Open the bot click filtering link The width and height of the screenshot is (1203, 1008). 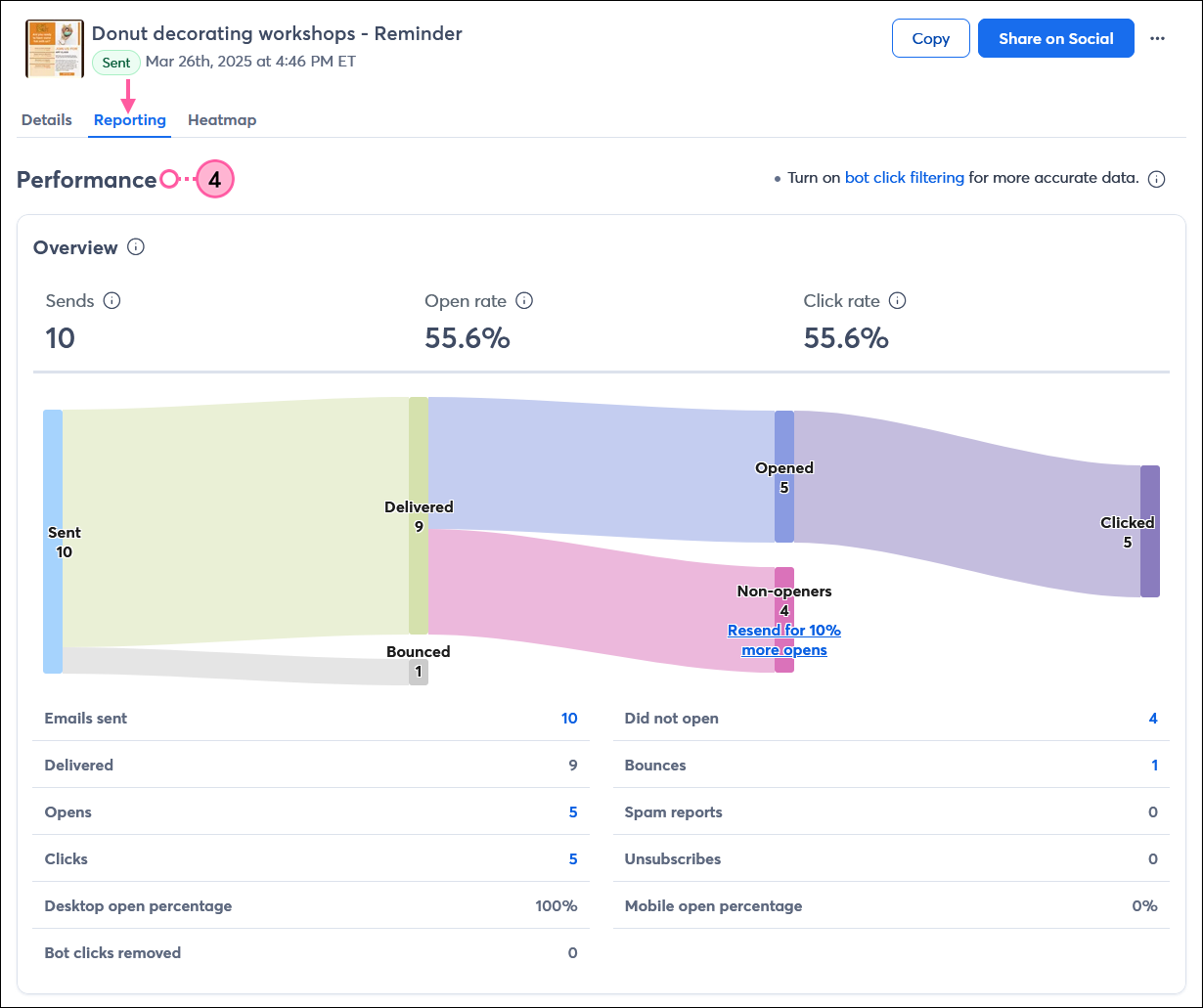pos(904,178)
